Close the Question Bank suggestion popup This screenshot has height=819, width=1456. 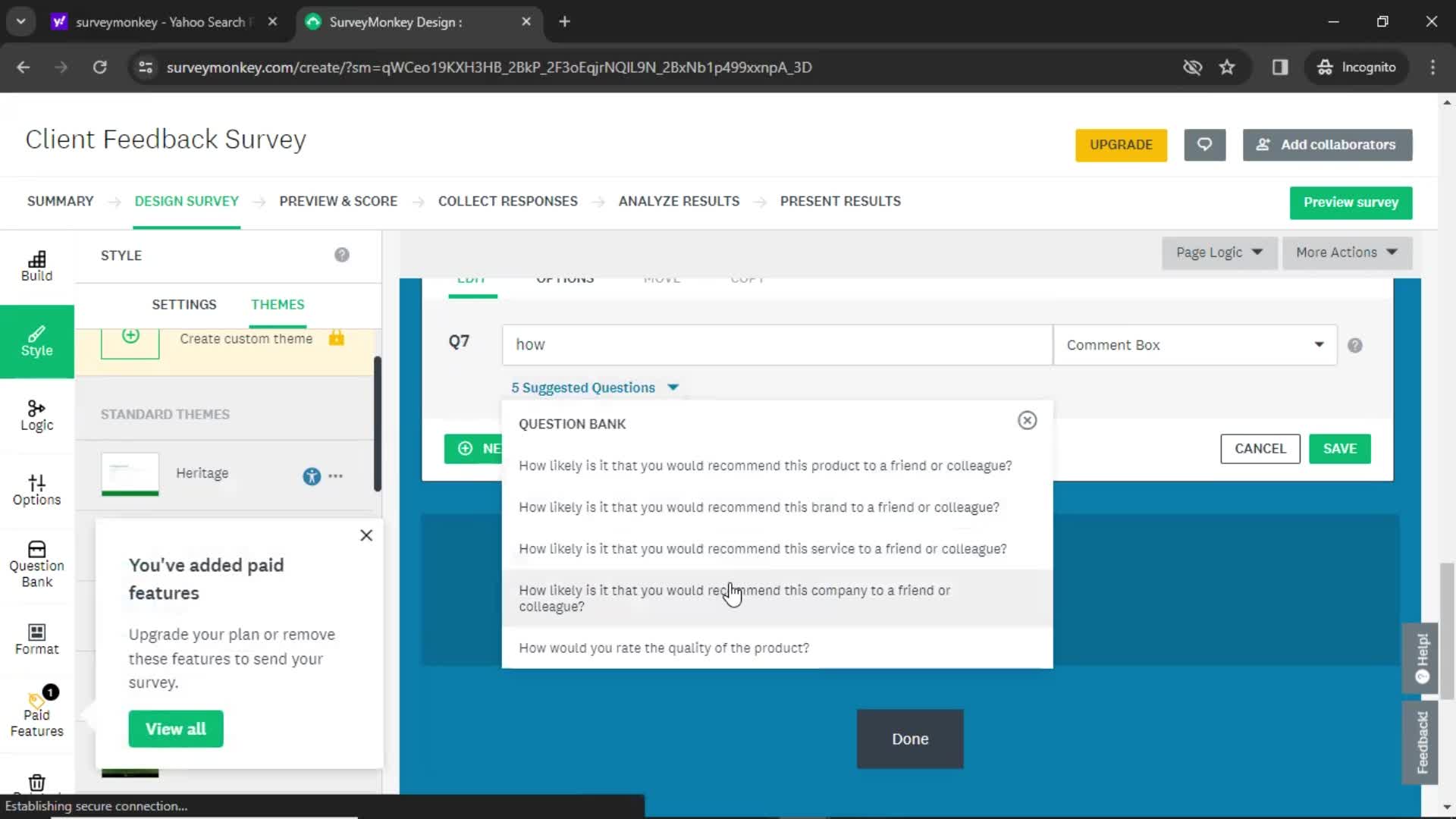[x=1027, y=420]
